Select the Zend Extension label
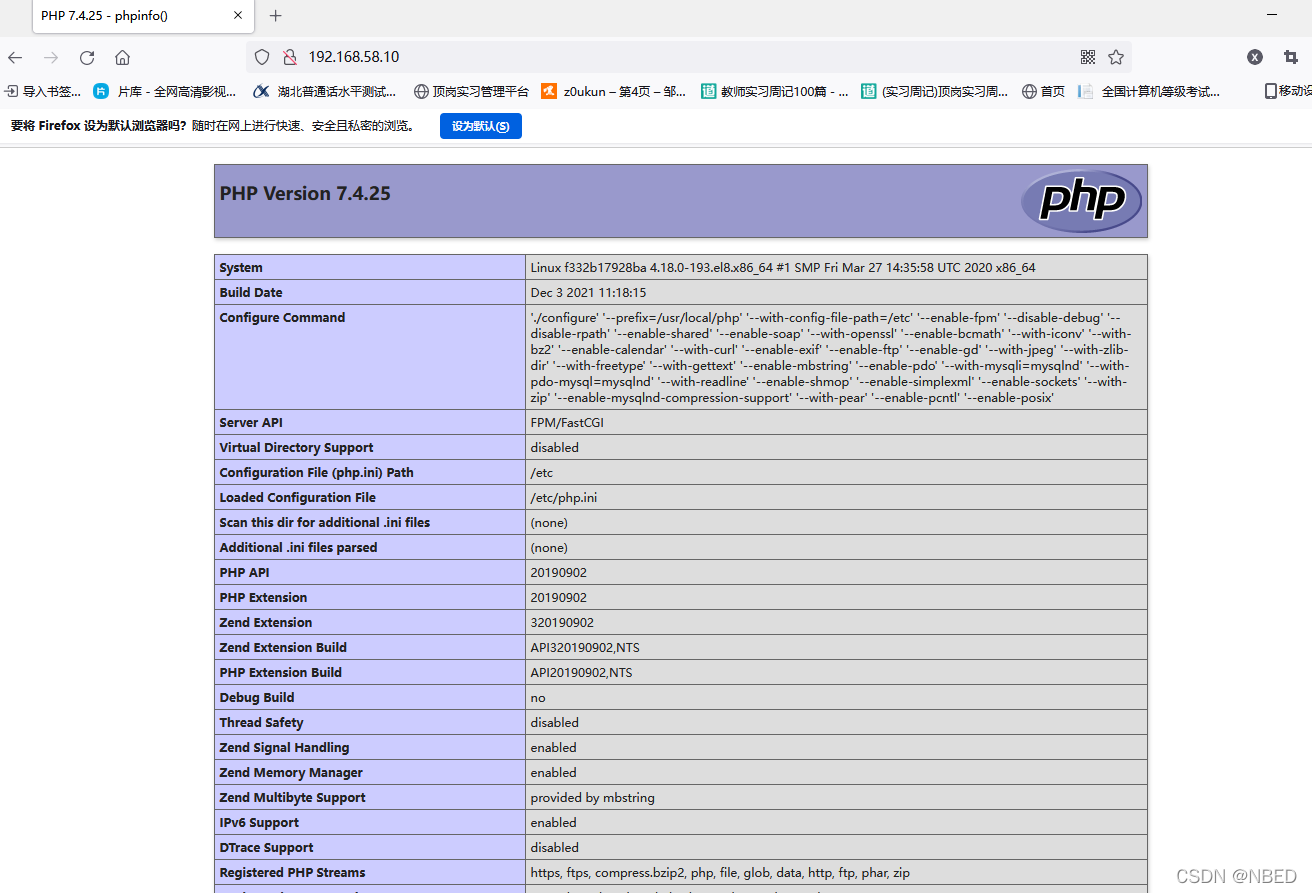 266,623
